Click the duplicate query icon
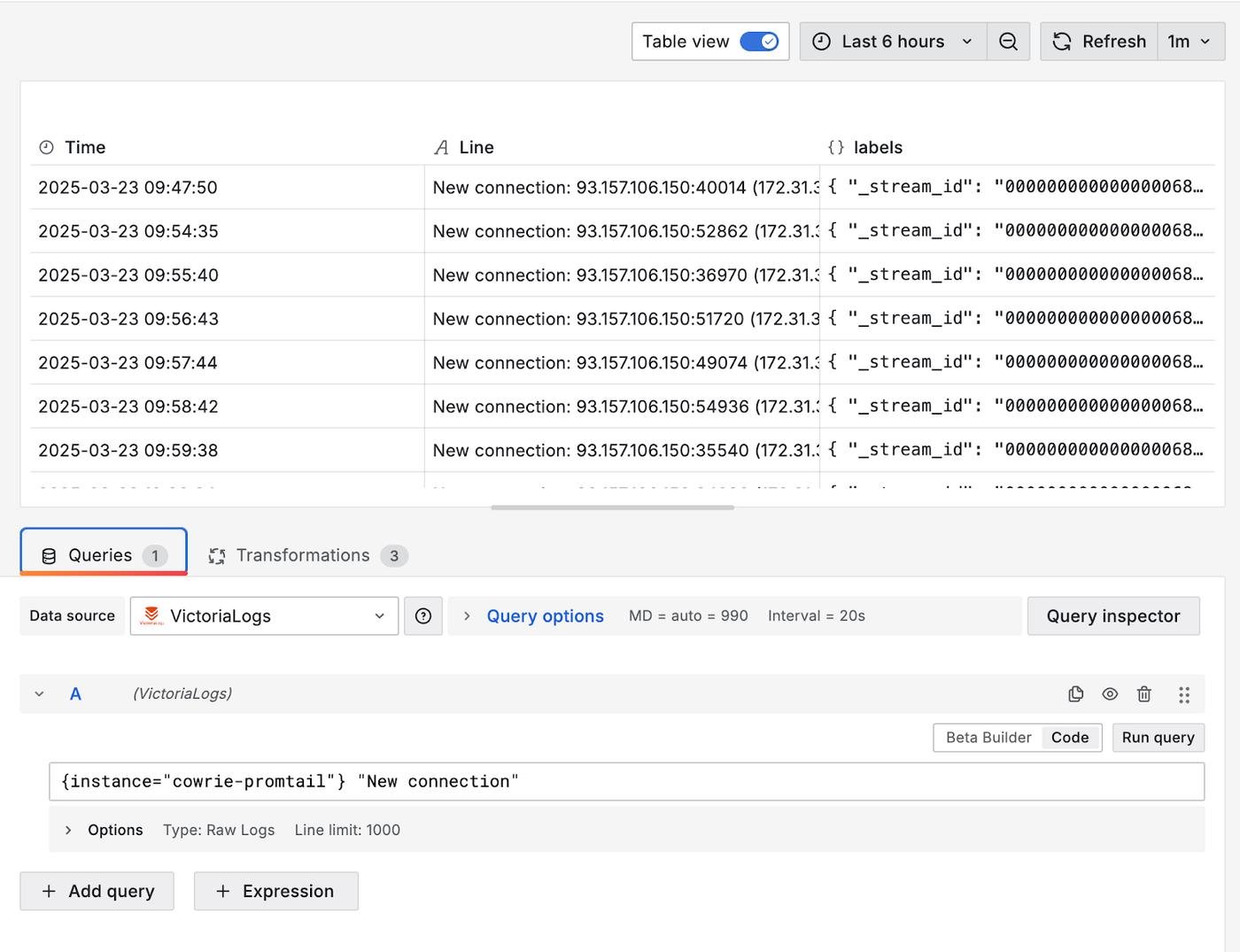 [1076, 694]
